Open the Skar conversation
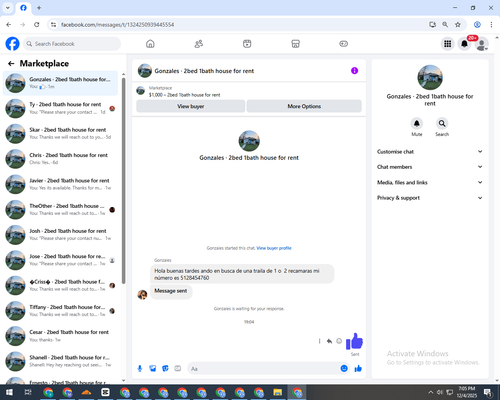 [60, 134]
